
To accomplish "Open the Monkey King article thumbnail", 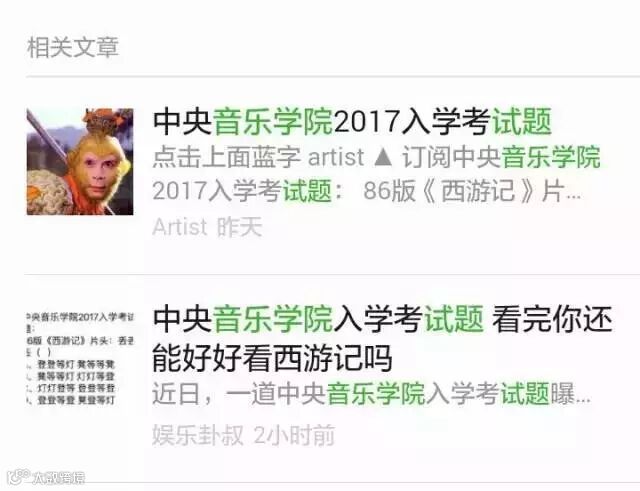I will (x=80, y=162).
